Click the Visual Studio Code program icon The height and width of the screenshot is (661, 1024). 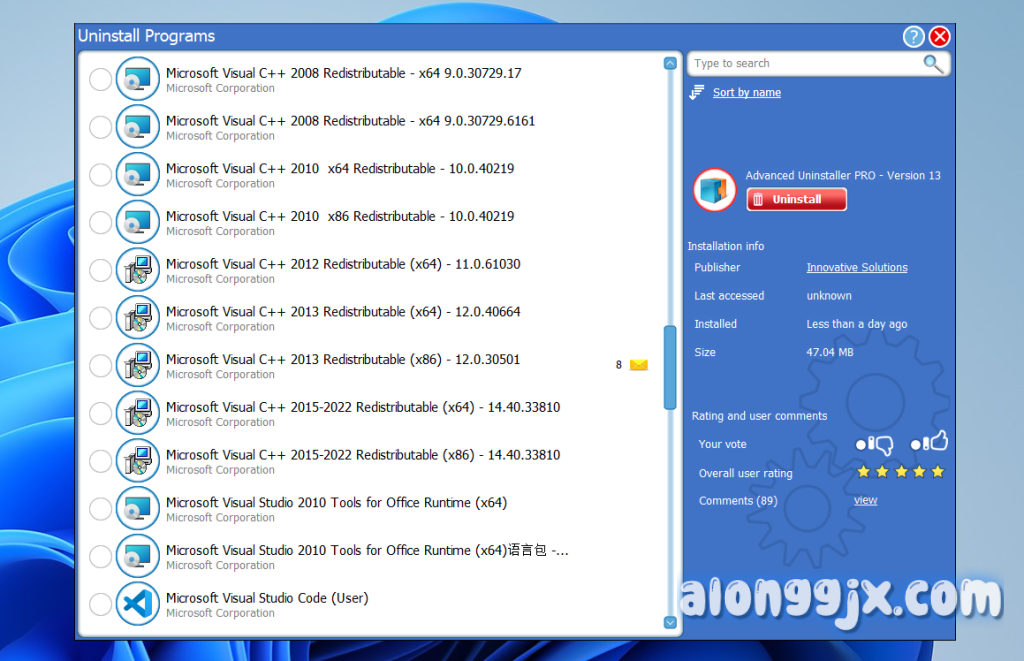137,604
